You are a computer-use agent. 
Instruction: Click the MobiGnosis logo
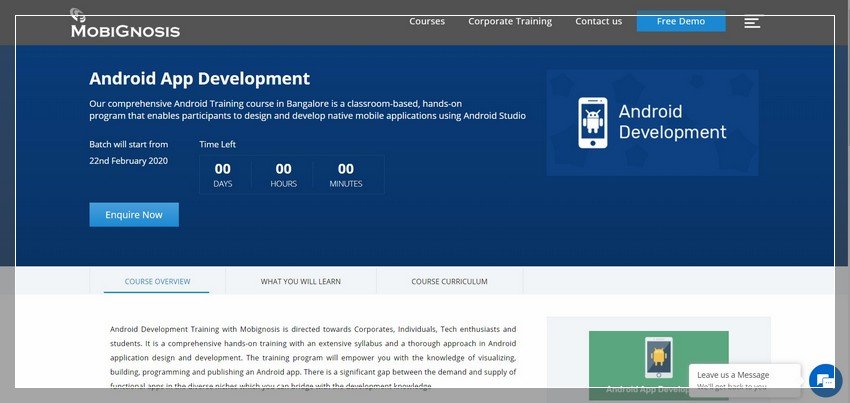(x=125, y=23)
